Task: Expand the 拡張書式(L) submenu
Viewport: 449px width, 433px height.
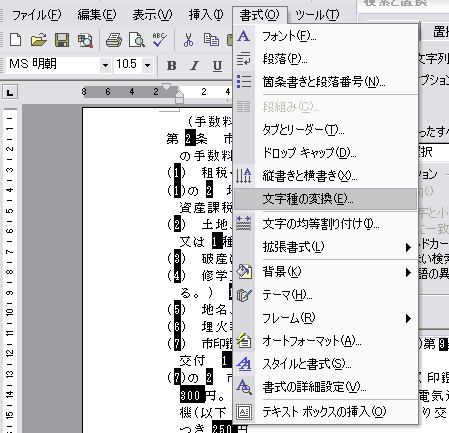Action: coord(326,247)
